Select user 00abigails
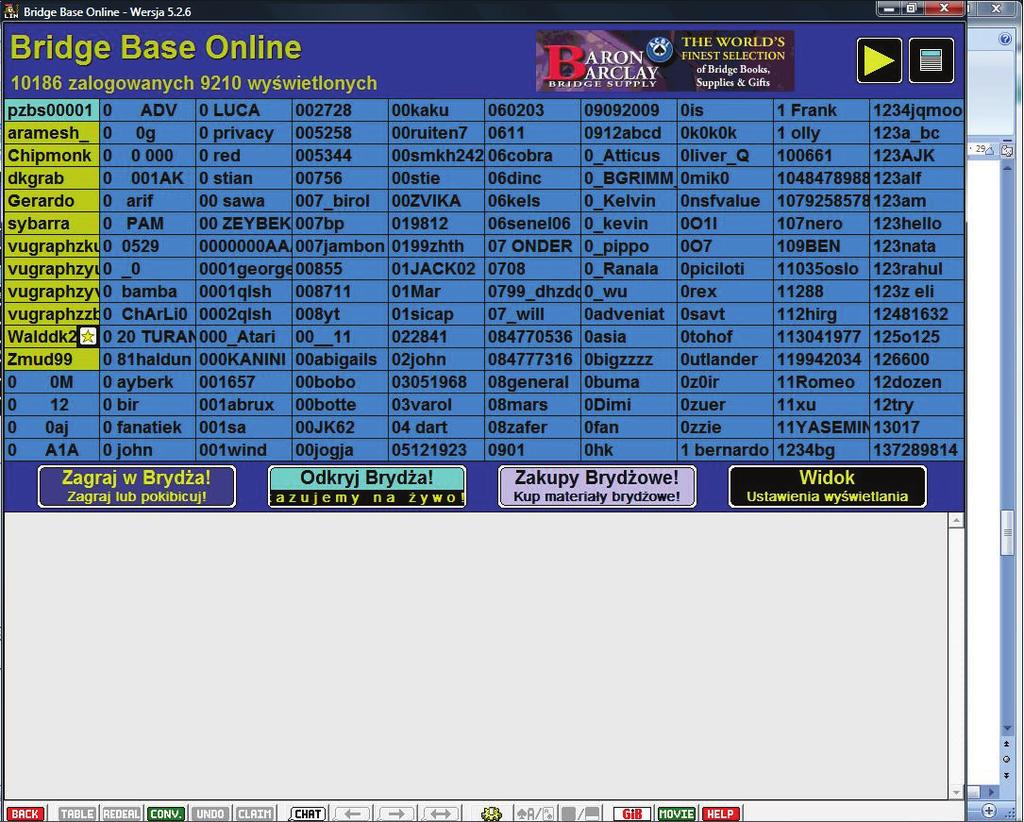The height and width of the screenshot is (822, 1024). tap(340, 359)
